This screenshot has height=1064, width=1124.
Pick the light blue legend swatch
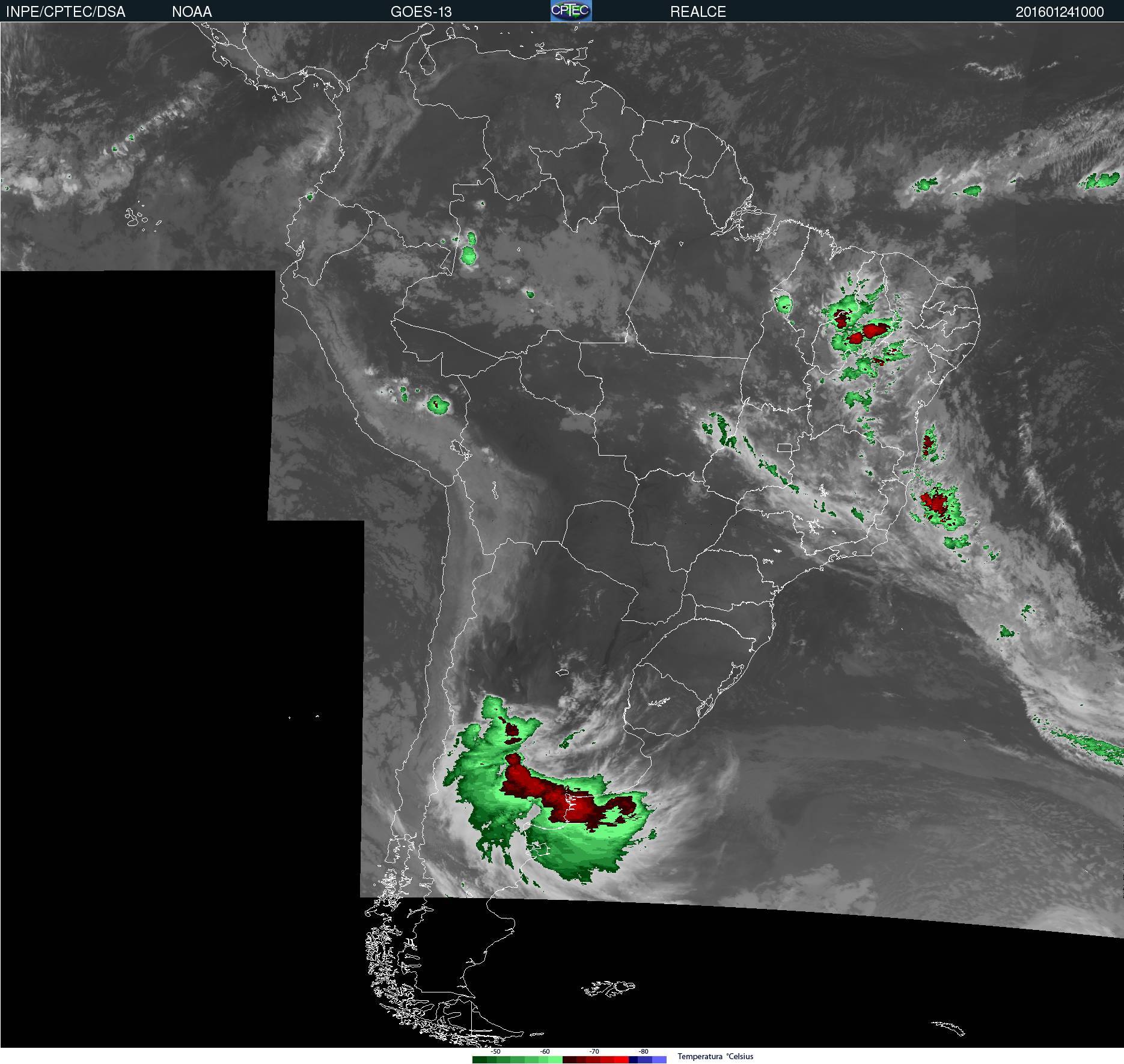pyautogui.click(x=659, y=1060)
